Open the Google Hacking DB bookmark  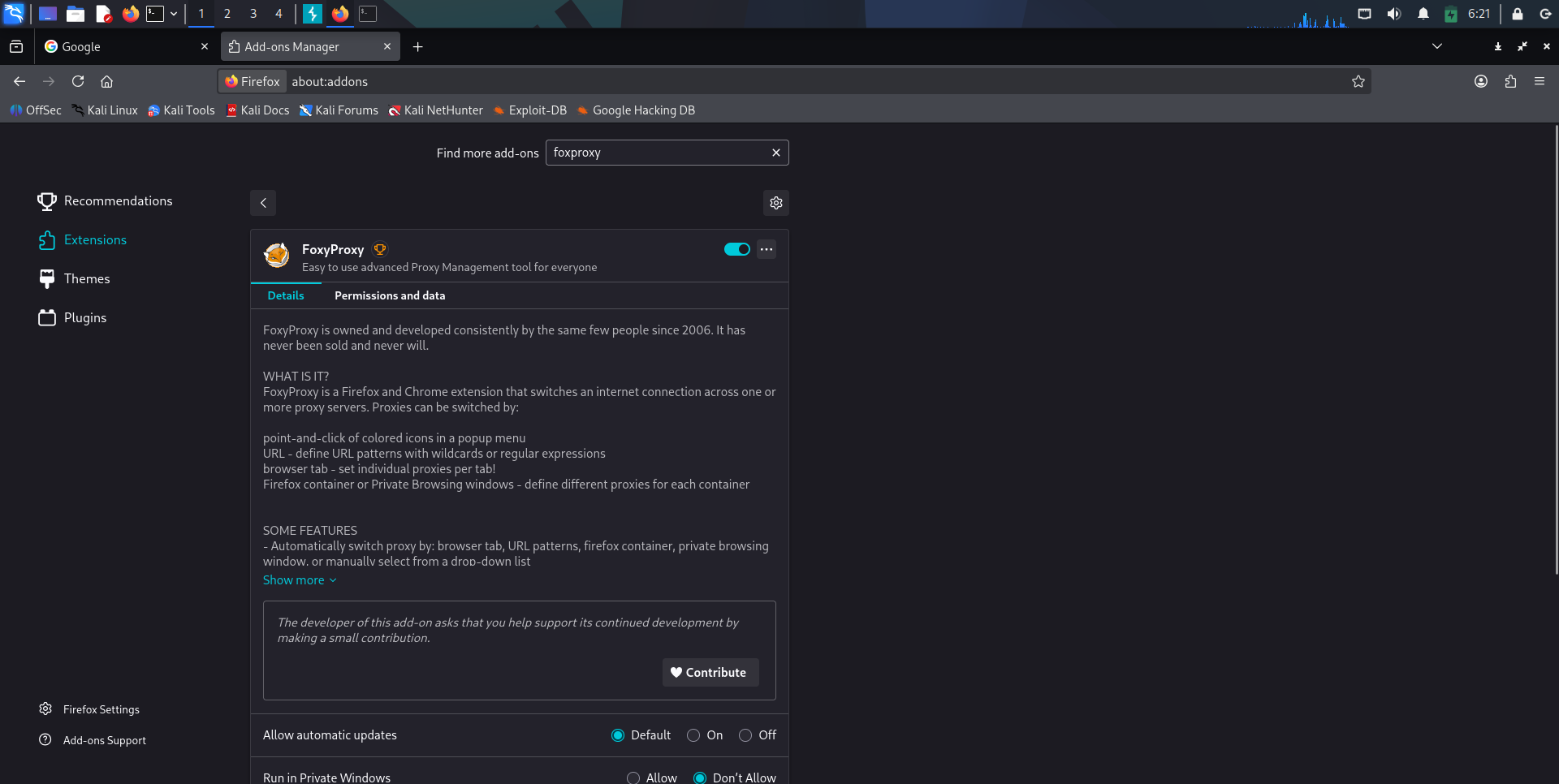tap(636, 110)
